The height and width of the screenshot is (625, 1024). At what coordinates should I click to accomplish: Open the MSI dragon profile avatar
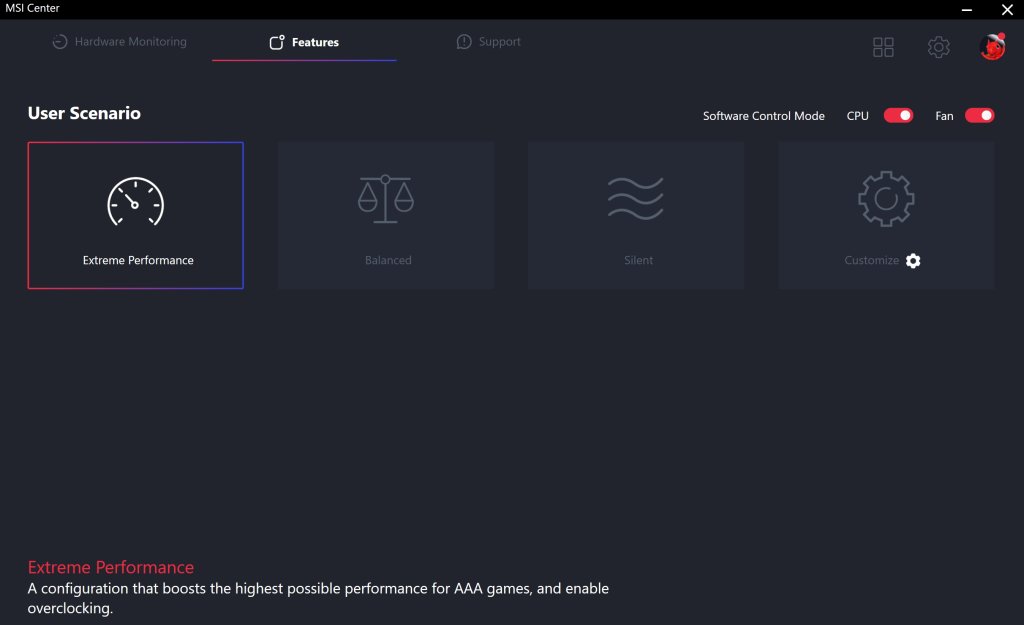coord(992,46)
